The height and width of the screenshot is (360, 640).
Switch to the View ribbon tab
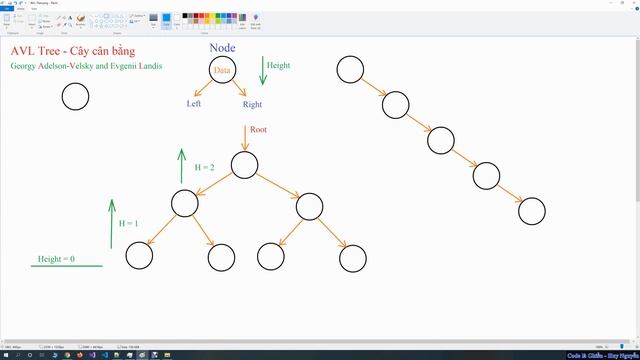point(34,9)
